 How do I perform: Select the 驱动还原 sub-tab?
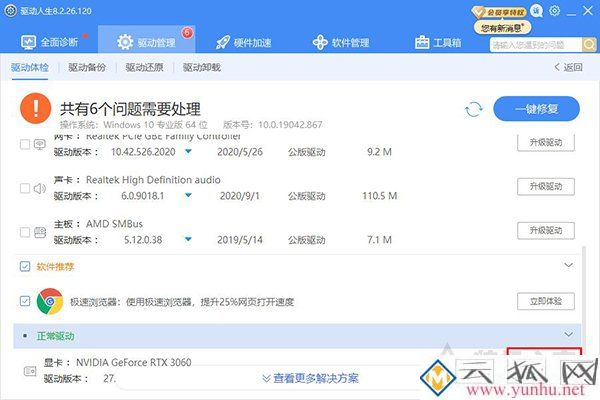point(144,67)
